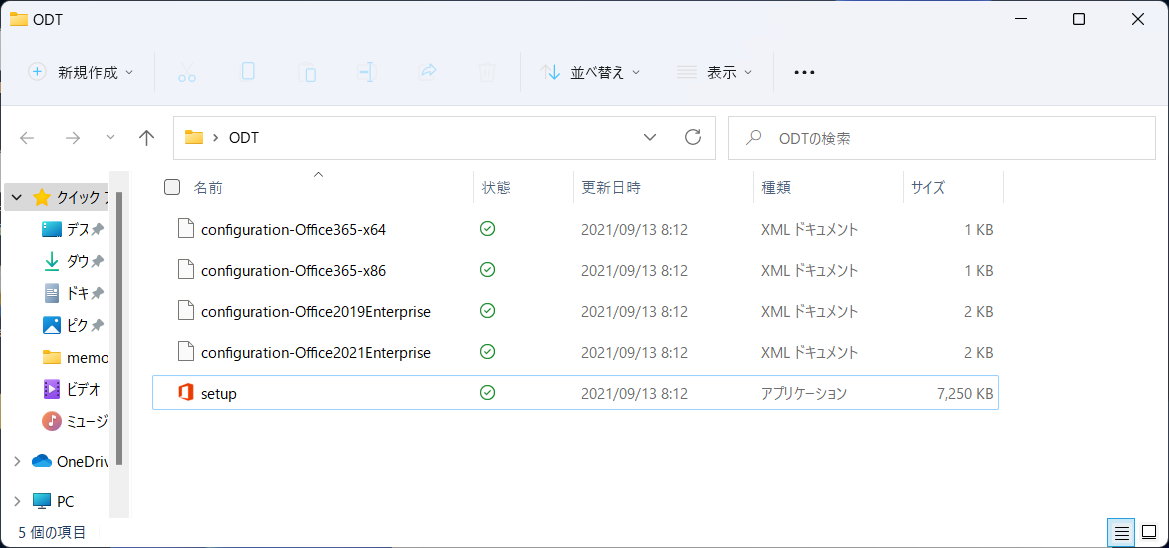Open the 表示 (View) dropdown
The height and width of the screenshot is (548, 1169).
tap(714, 72)
